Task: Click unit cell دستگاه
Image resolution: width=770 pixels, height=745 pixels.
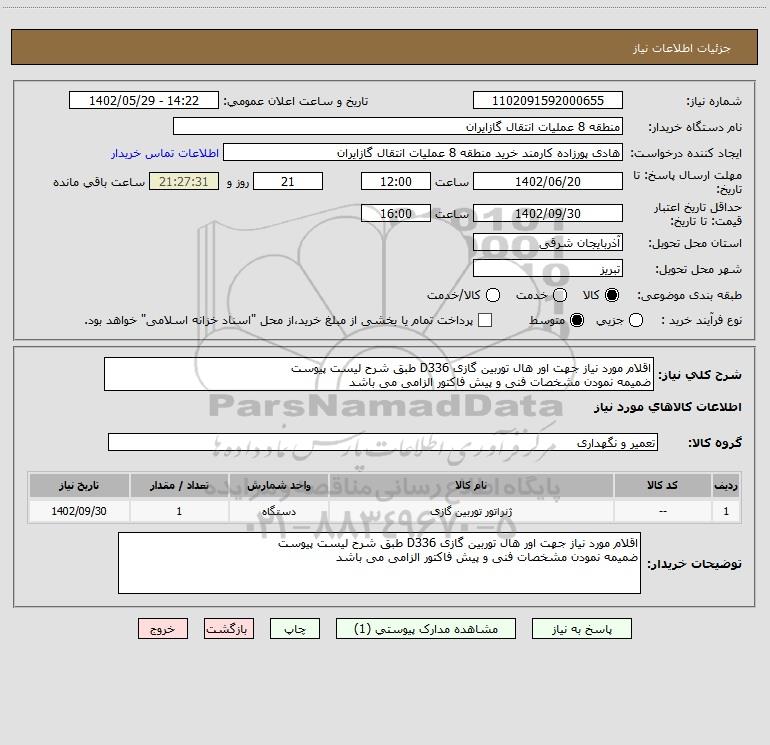Action: pos(278,511)
